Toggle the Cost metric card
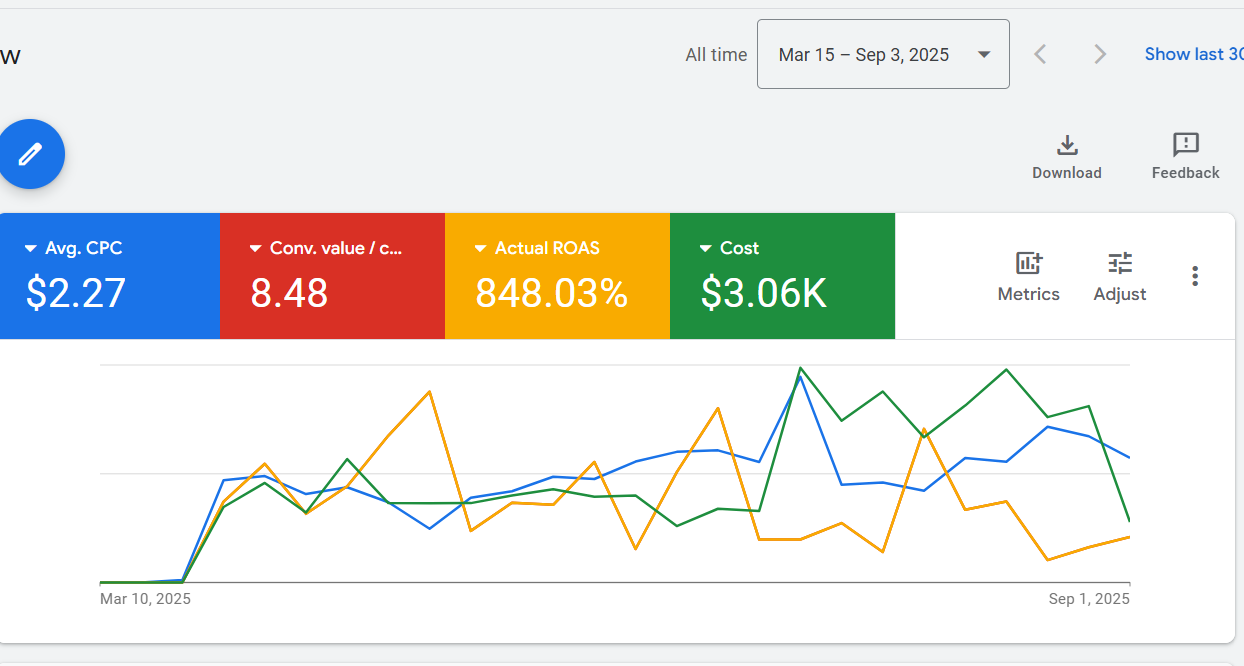Screen dimensions: 1244x666 [782, 276]
